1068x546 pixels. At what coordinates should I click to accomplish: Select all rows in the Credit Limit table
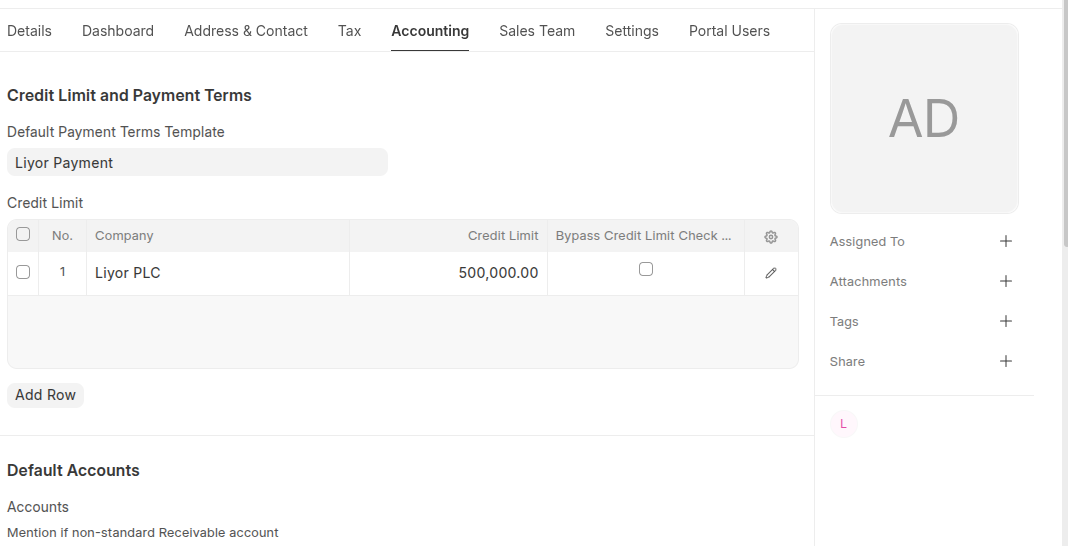23,235
